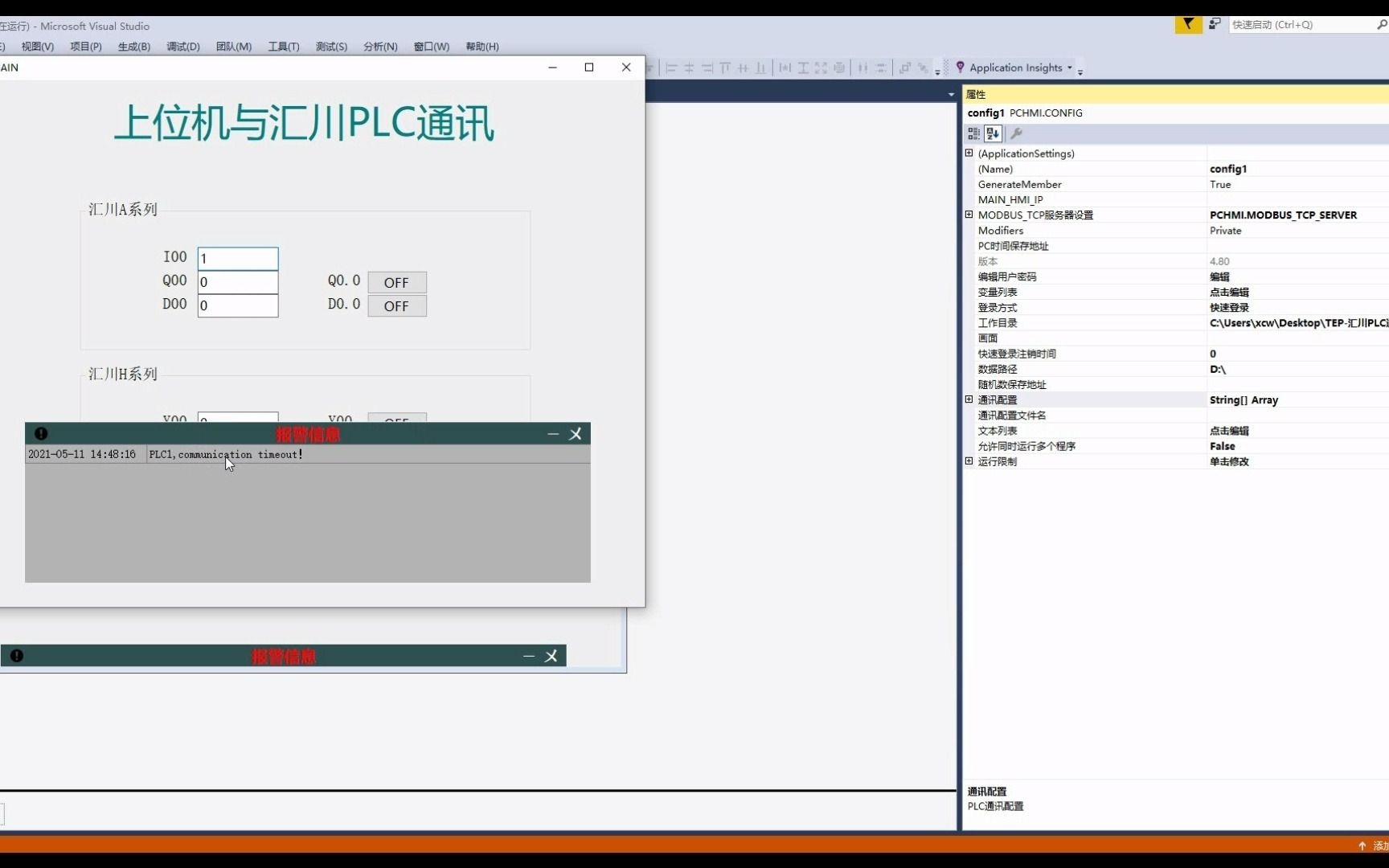Expand the 运行限制 property node
This screenshot has width=1389, height=868.
click(969, 461)
